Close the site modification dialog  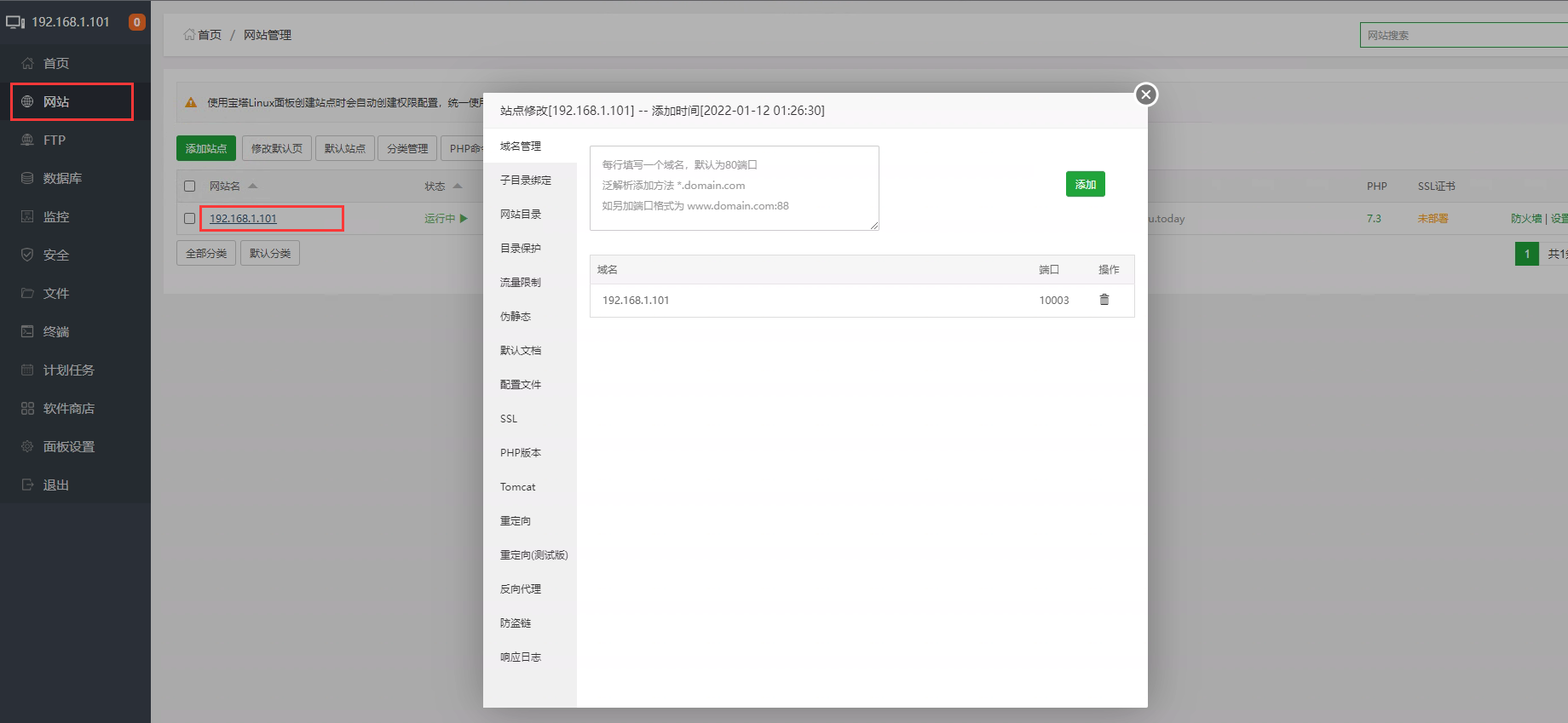pos(1146,95)
